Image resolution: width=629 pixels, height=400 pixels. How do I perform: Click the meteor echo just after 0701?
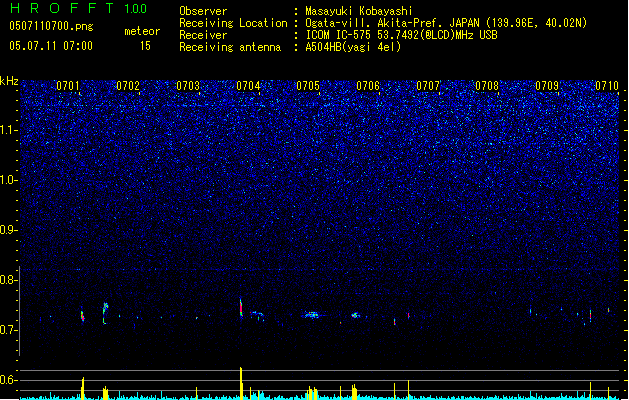click(x=82, y=316)
